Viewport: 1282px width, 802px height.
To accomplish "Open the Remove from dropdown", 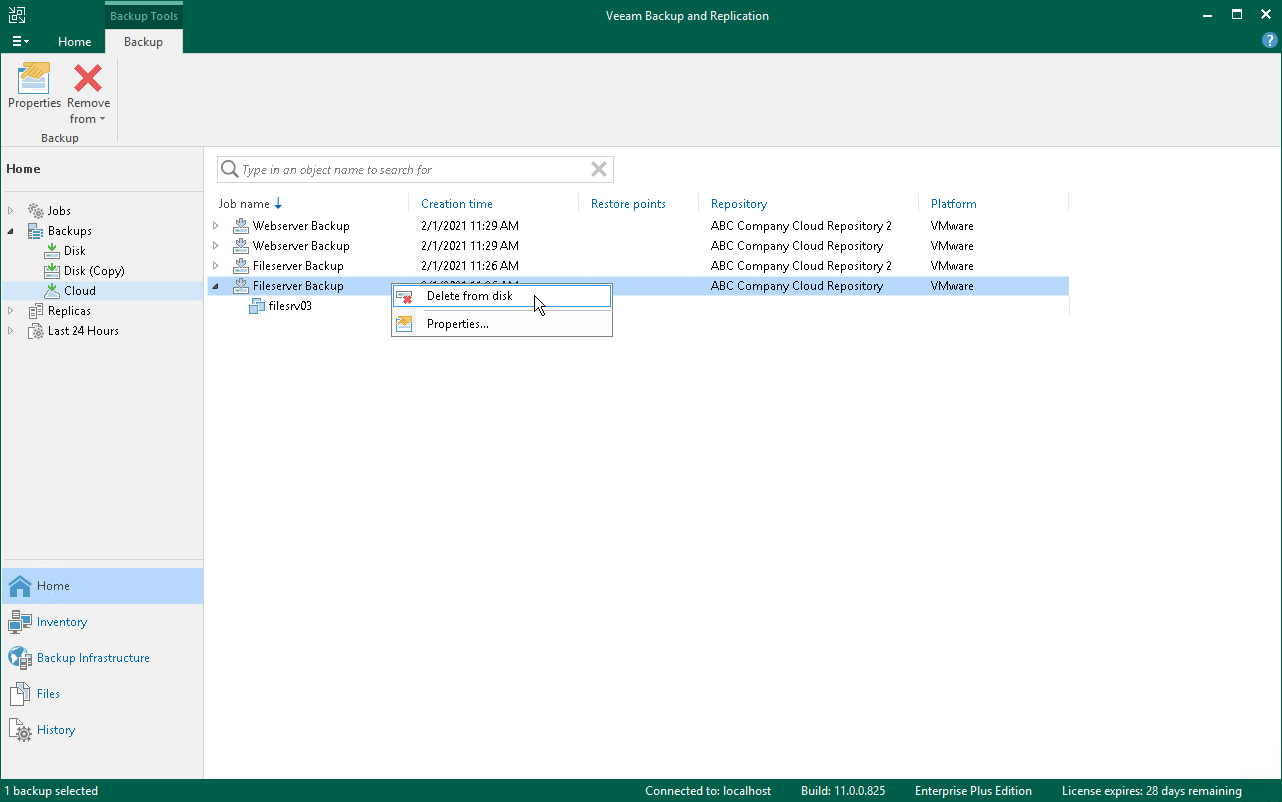I will (89, 94).
